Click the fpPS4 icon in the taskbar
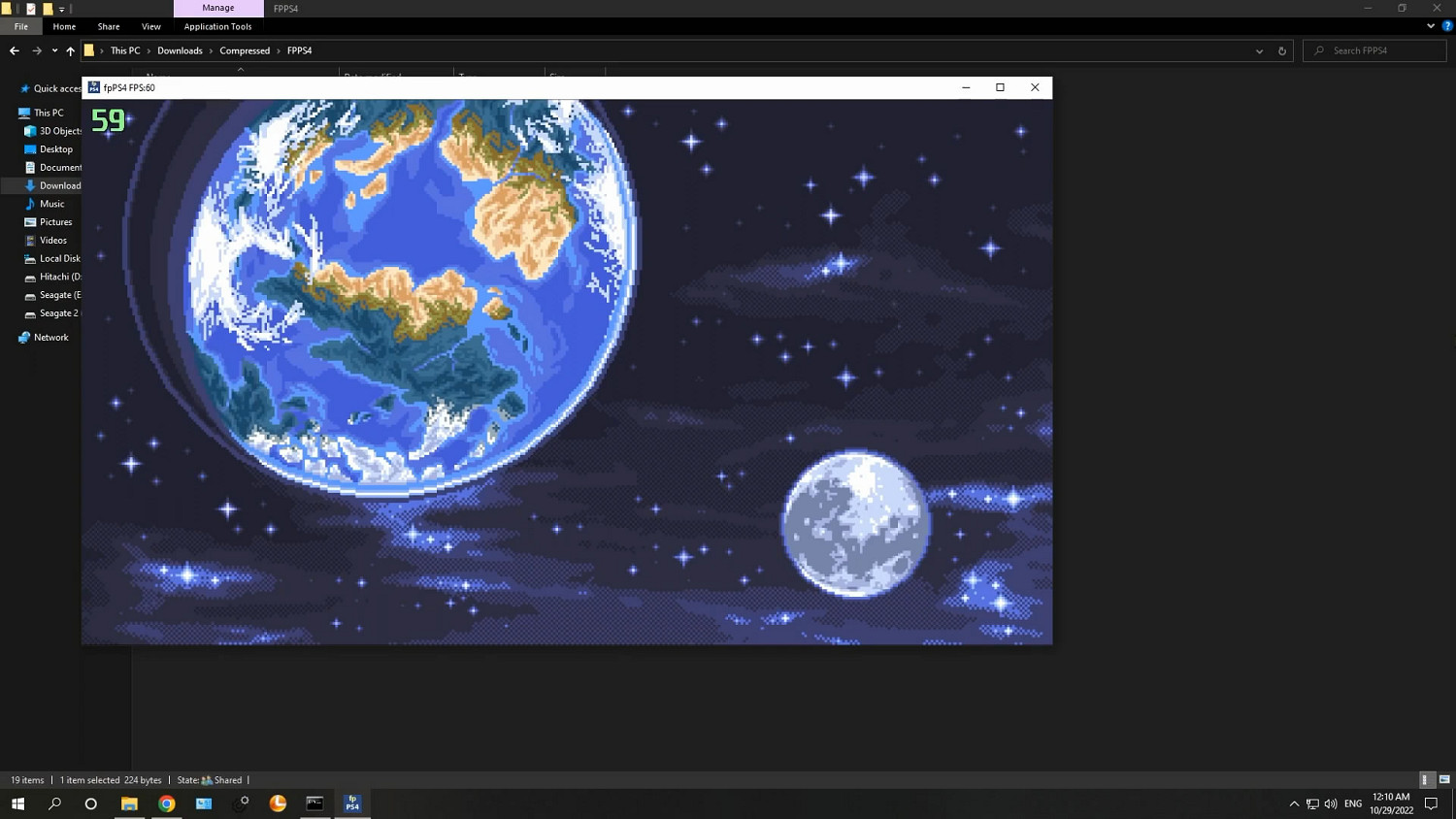 [352, 803]
